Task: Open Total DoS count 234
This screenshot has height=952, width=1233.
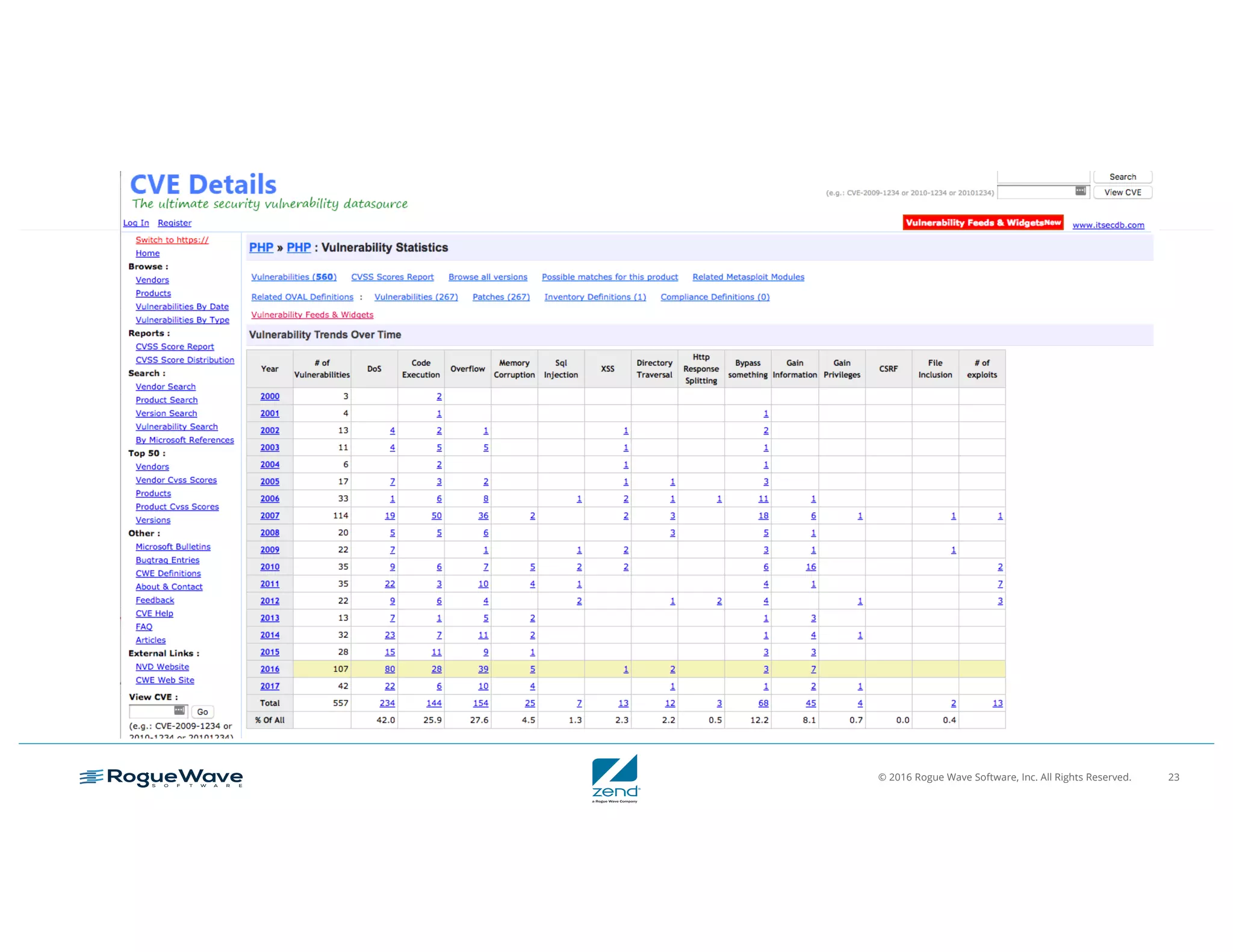Action: 387,703
